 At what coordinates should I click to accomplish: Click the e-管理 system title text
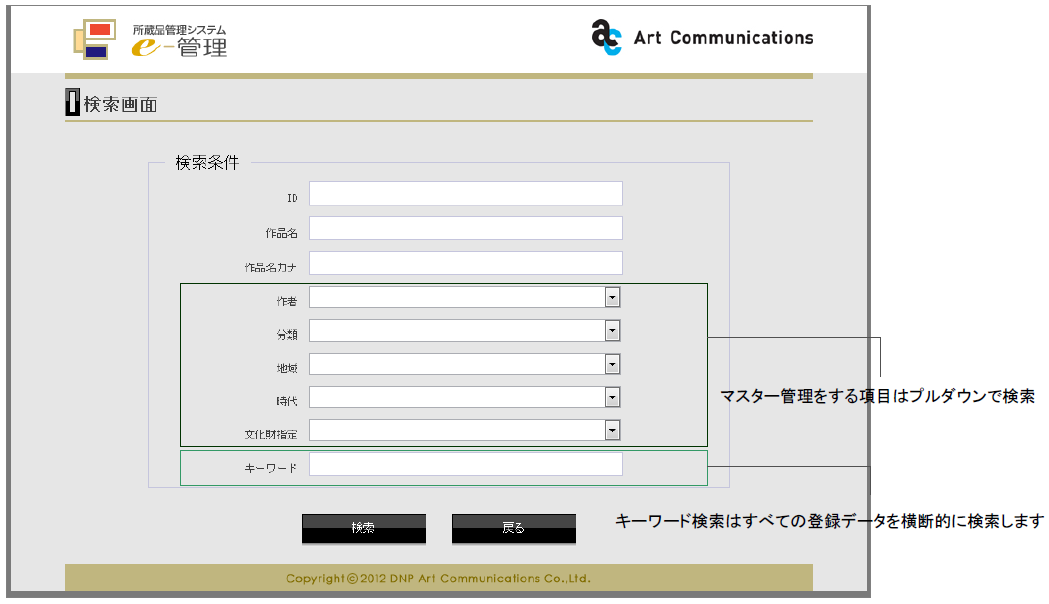pos(180,40)
